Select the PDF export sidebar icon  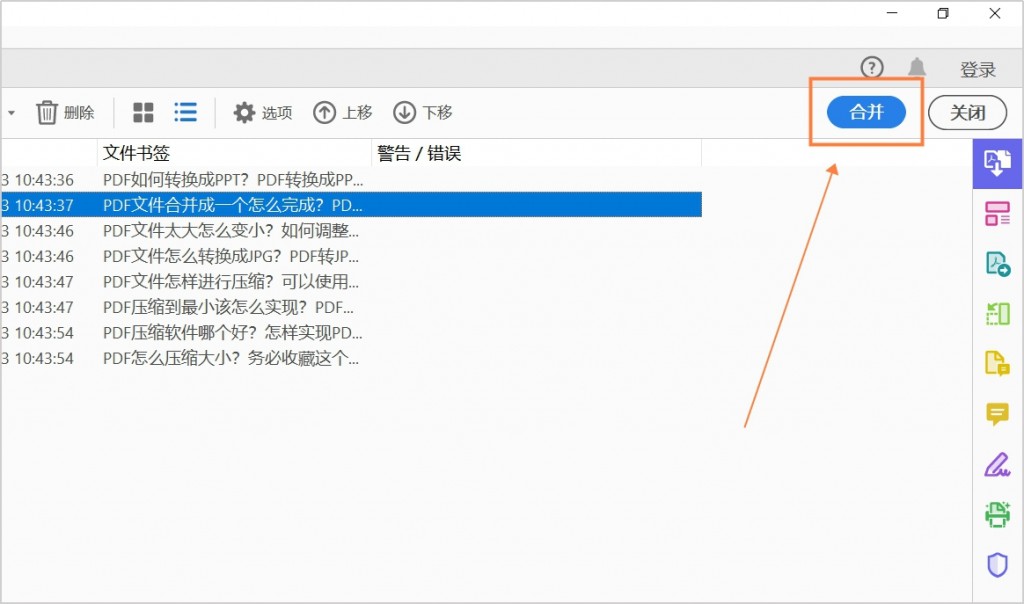click(996, 263)
